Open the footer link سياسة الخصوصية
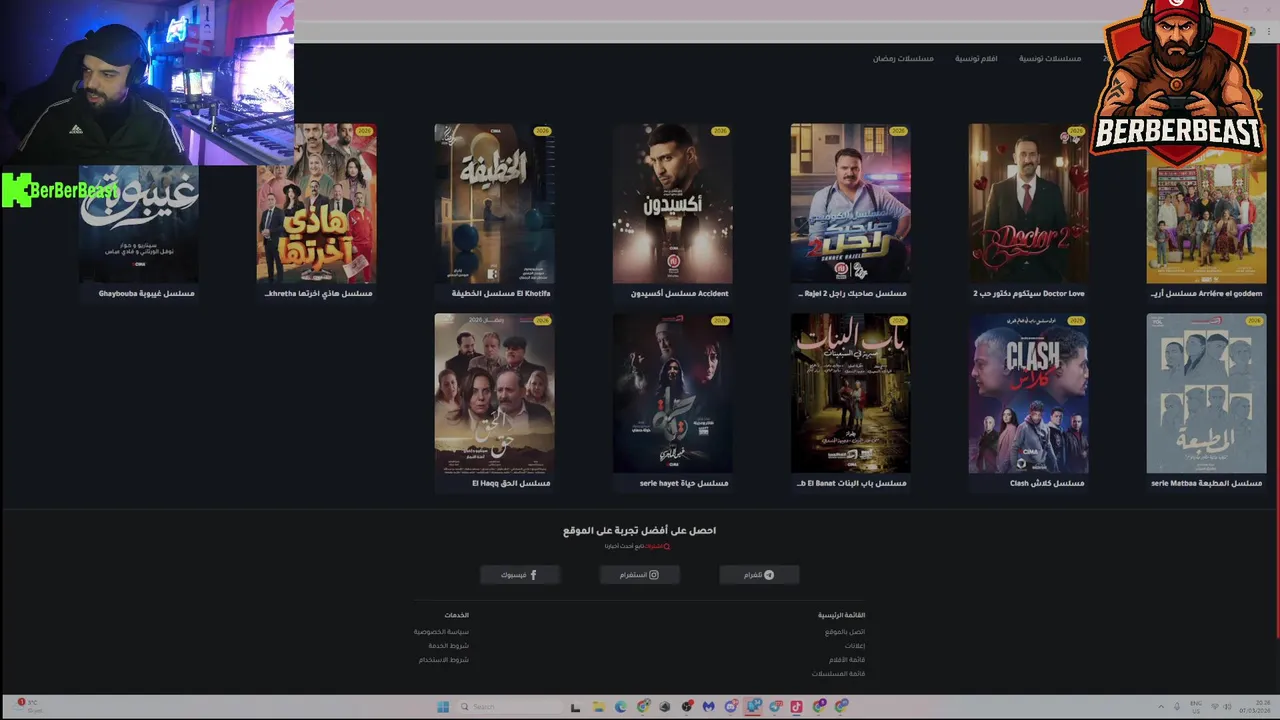This screenshot has height=720, width=1280. pos(441,632)
